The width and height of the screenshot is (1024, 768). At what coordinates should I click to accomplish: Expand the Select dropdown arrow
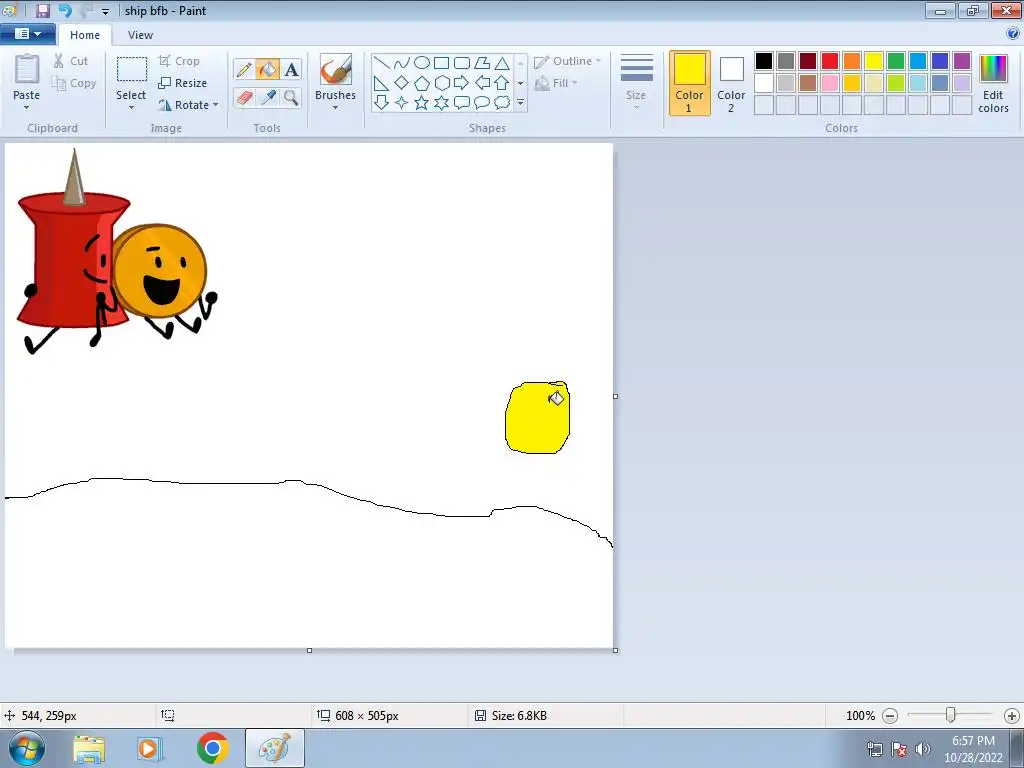pyautogui.click(x=131, y=108)
